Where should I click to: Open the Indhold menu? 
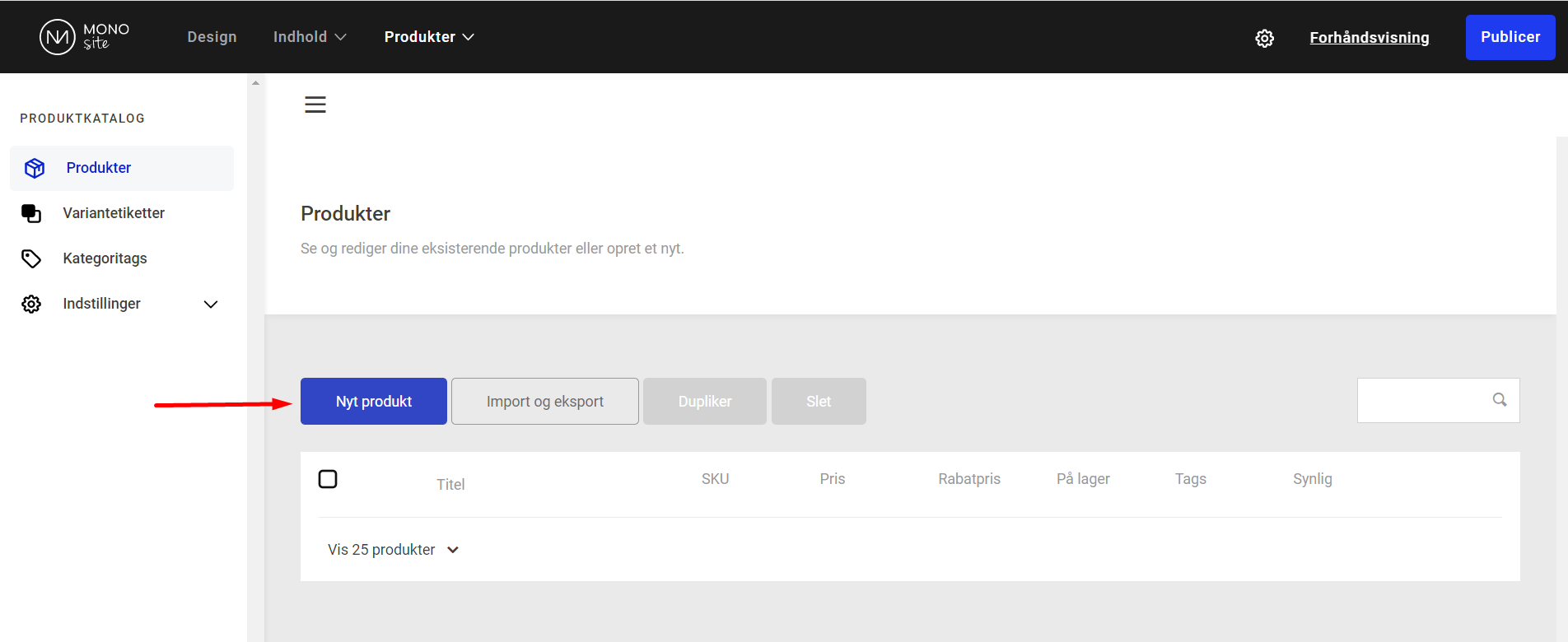310,37
